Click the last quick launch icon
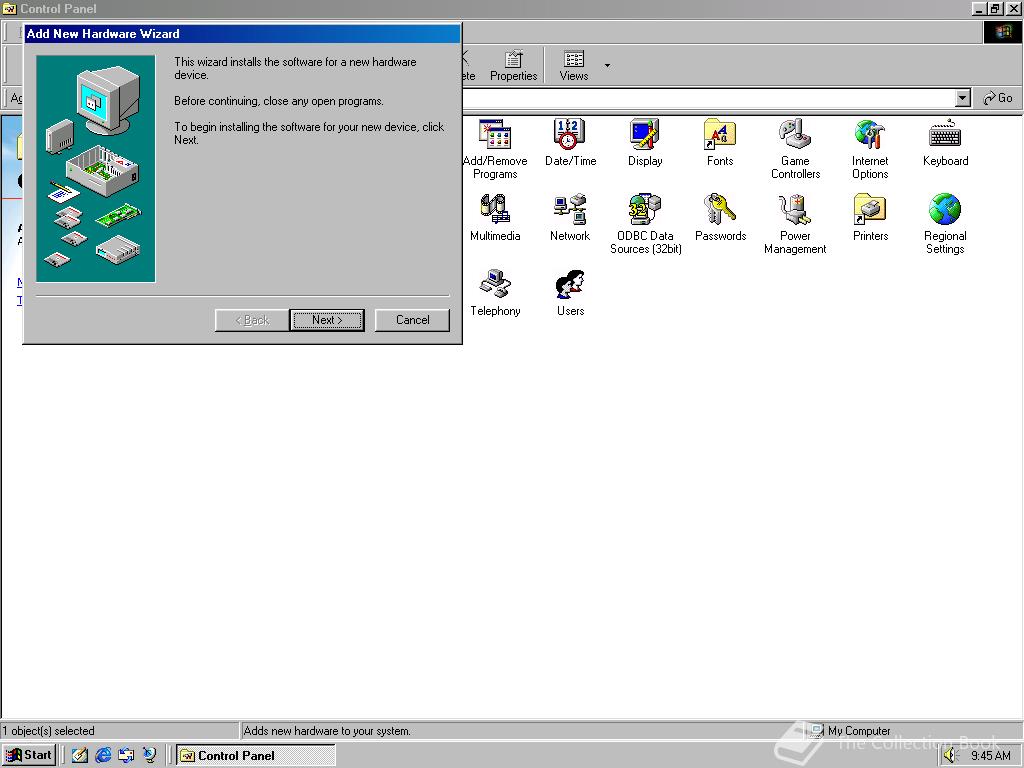 coord(150,756)
